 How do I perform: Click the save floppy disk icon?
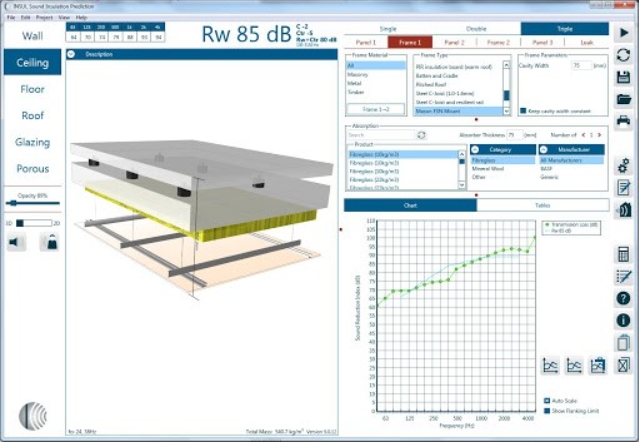624,77
